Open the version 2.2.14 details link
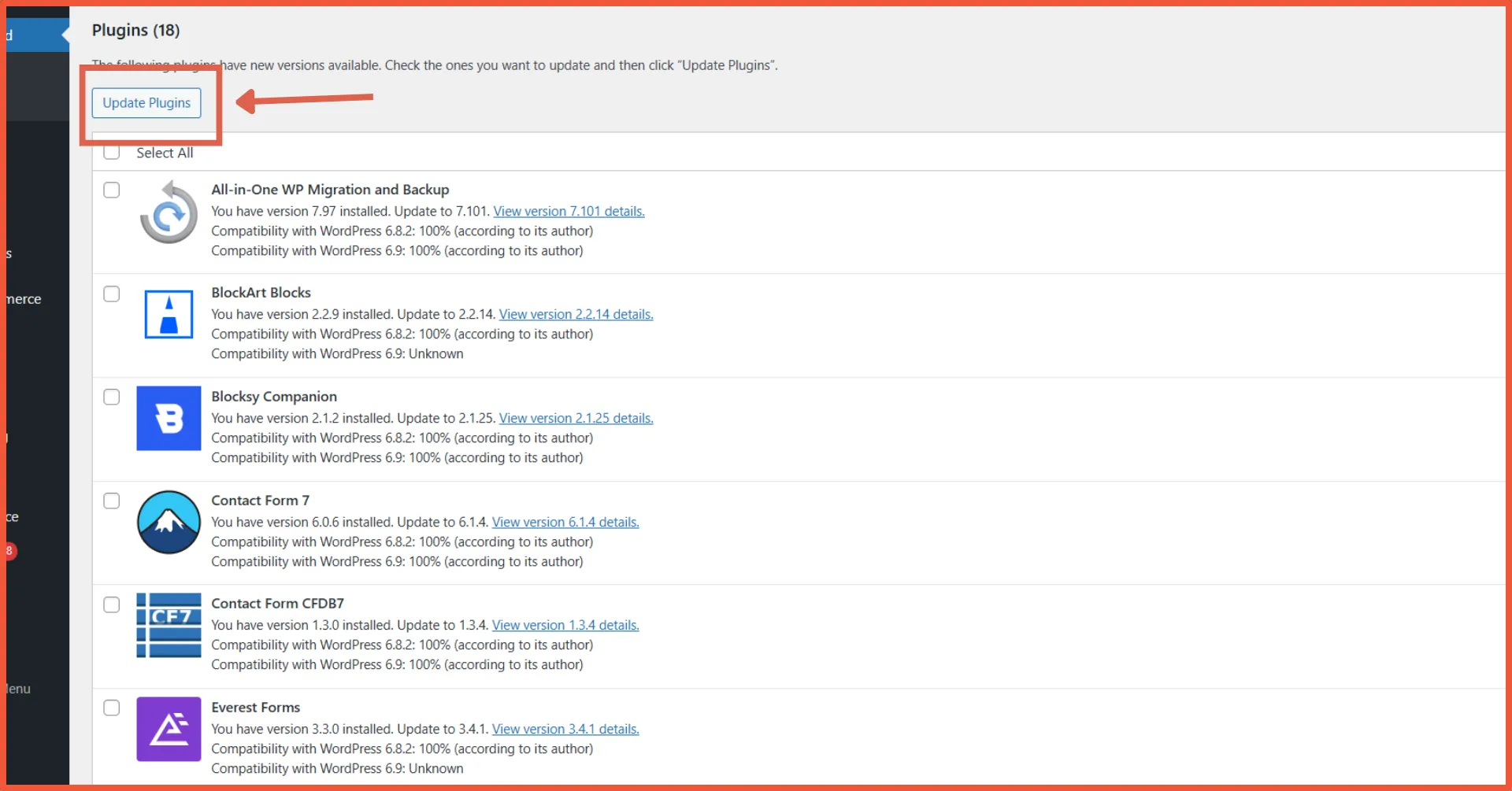Viewport: 1512px width, 791px height. point(576,314)
